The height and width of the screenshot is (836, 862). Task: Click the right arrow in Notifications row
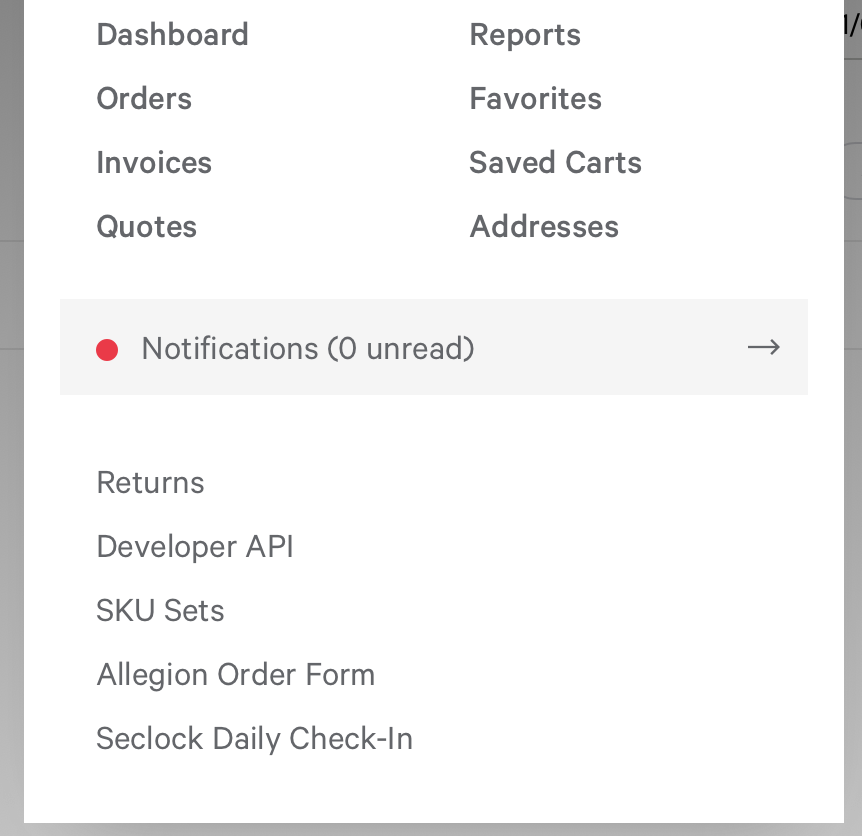click(x=764, y=347)
